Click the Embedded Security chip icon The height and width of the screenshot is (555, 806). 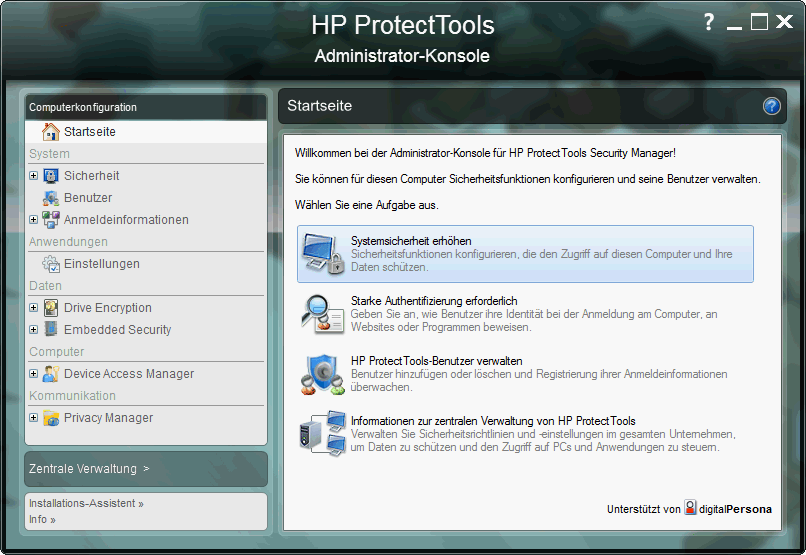[50, 329]
